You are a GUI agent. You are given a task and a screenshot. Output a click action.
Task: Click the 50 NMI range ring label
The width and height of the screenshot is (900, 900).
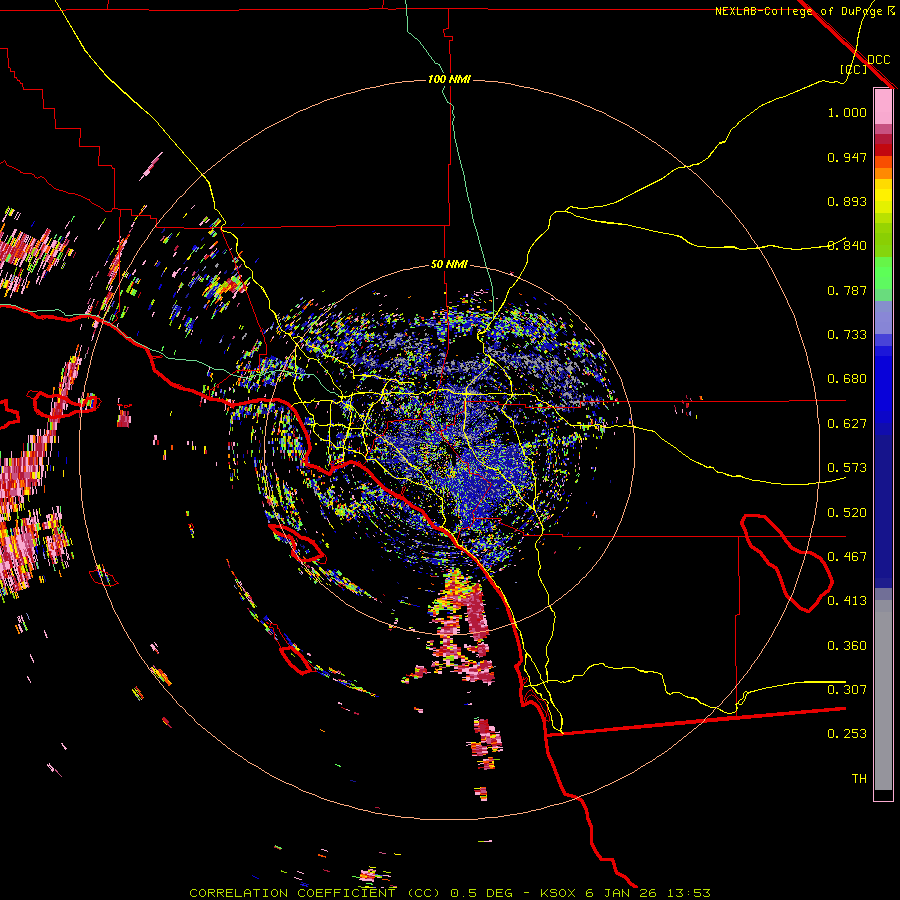(x=449, y=265)
